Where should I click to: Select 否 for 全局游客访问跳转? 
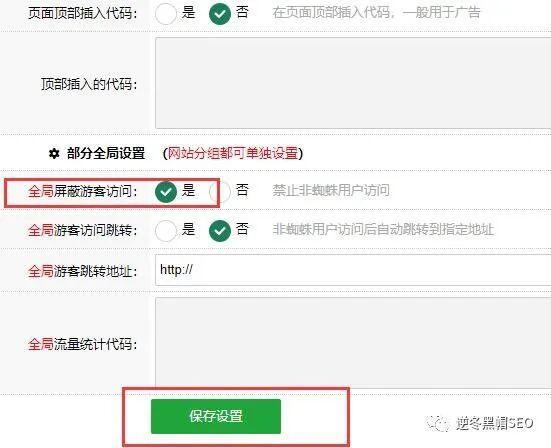click(x=220, y=231)
